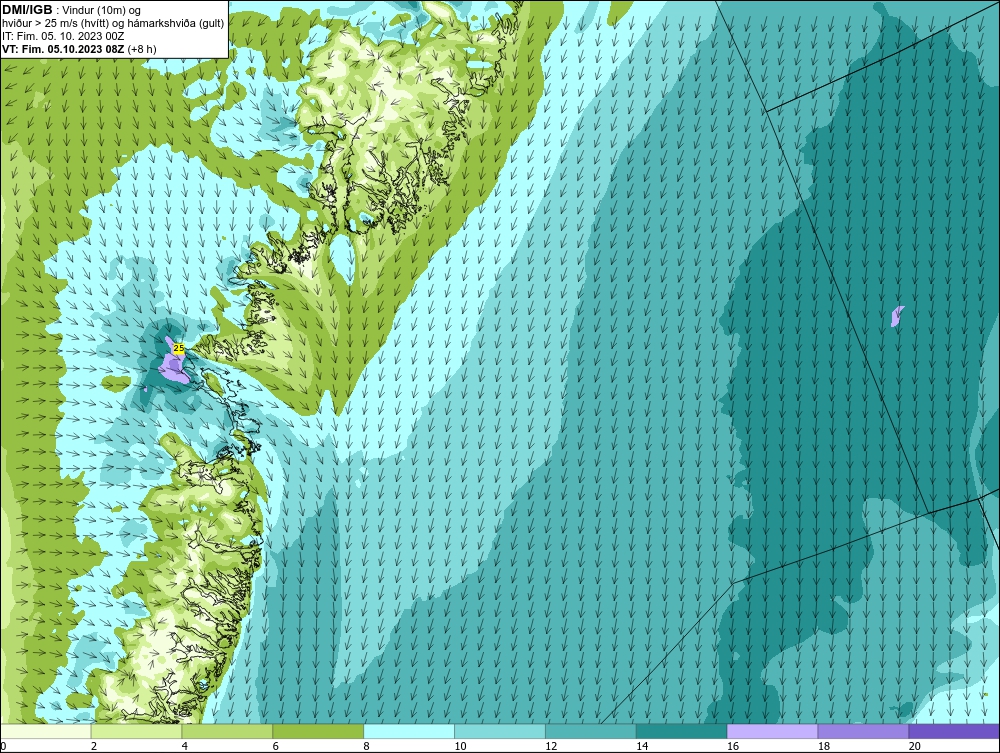
Task: Click the "DMI/IGB" title text
Action: (27, 10)
